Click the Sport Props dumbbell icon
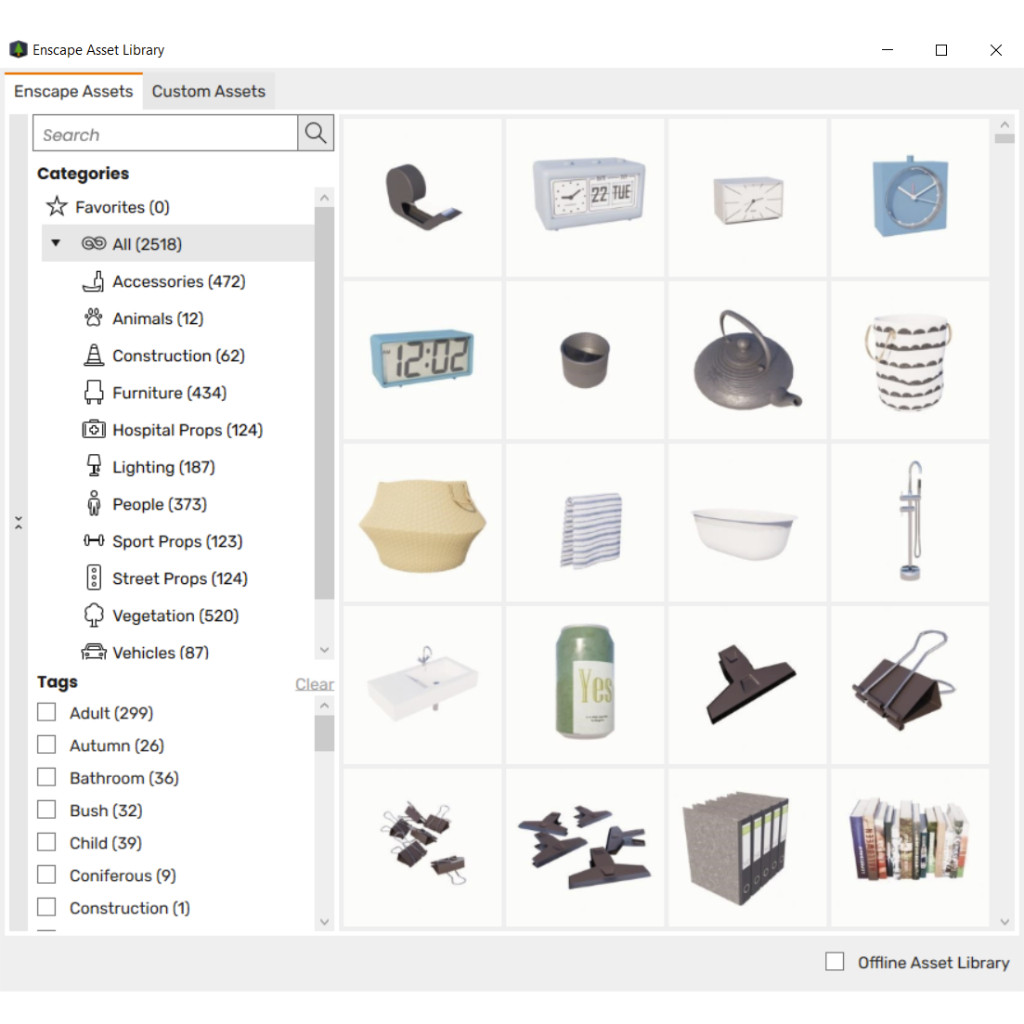 [x=93, y=541]
